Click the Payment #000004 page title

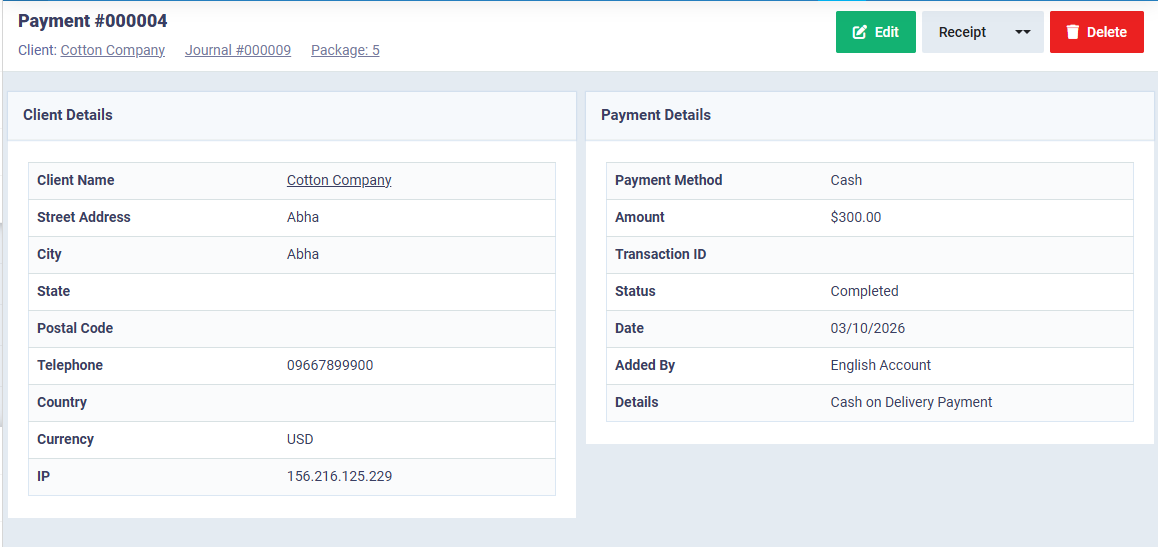tap(93, 21)
